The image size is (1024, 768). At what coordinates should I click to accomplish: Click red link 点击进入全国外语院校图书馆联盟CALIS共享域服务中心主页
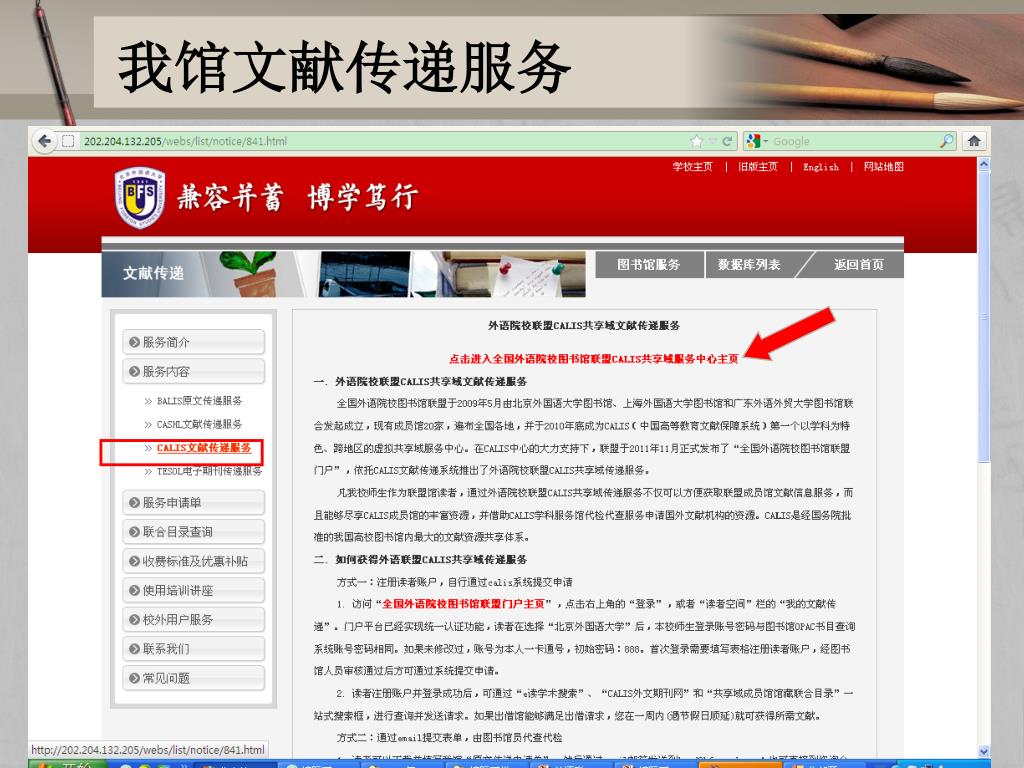[x=594, y=359]
